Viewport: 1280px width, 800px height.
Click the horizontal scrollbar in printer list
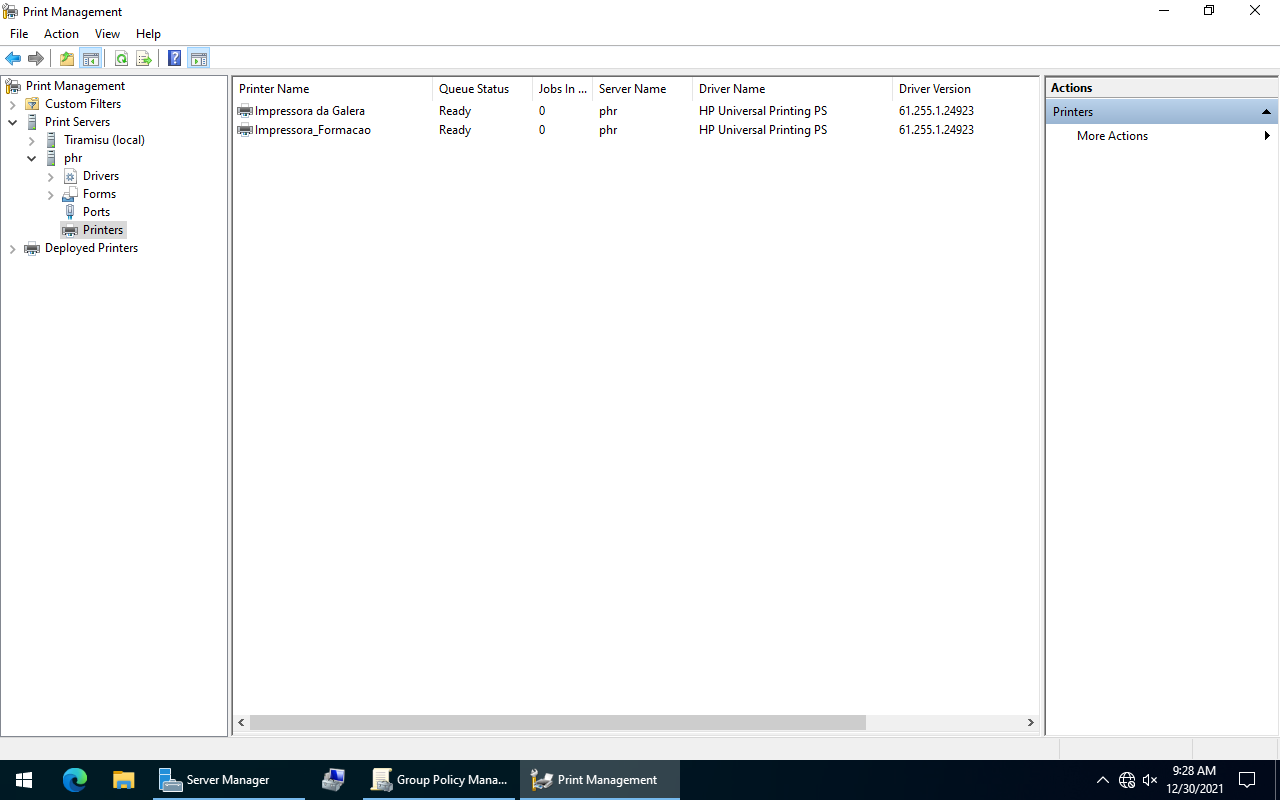pos(557,722)
